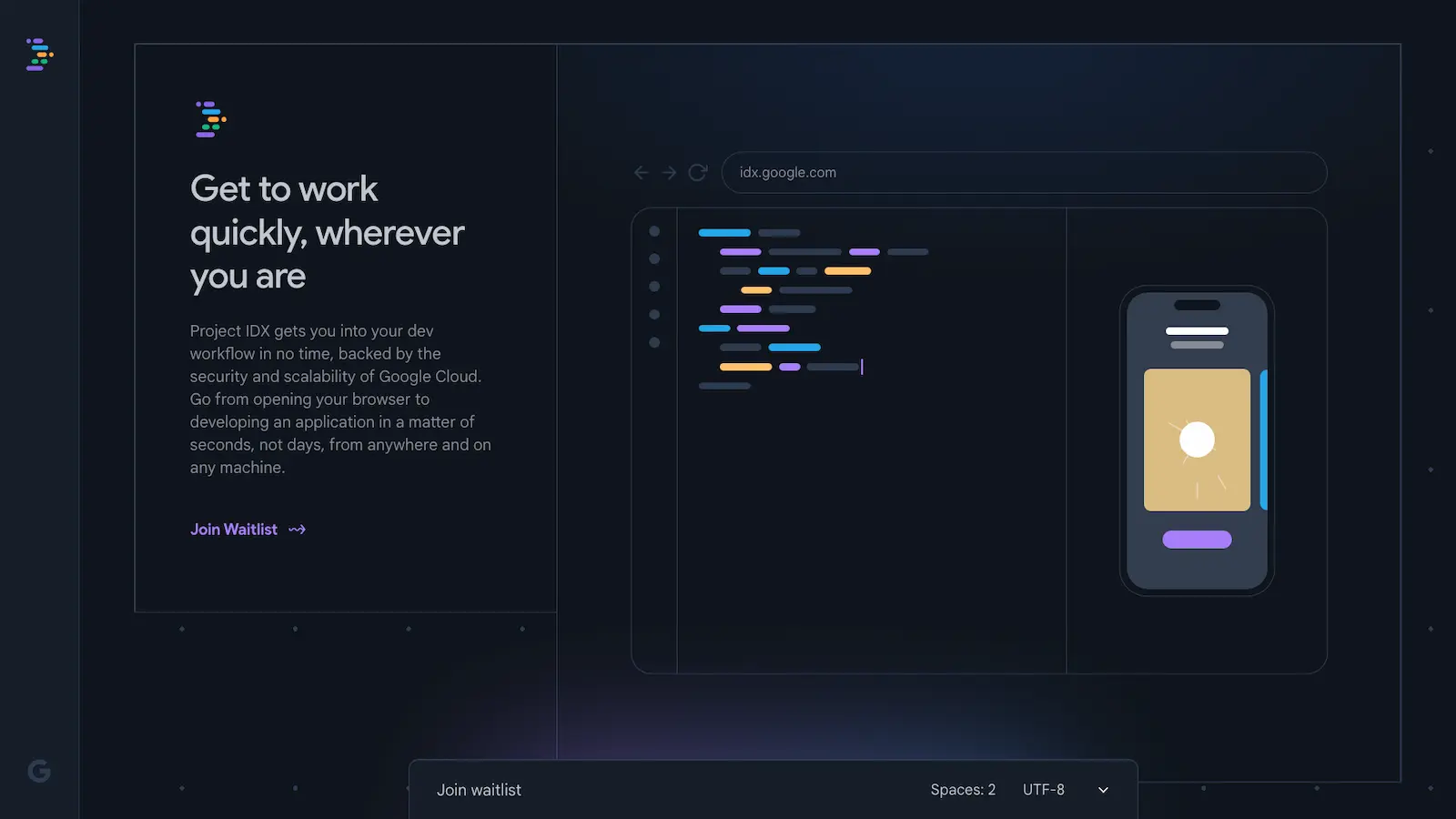
Task: Click the Google G logo in the sidebar
Action: [39, 771]
